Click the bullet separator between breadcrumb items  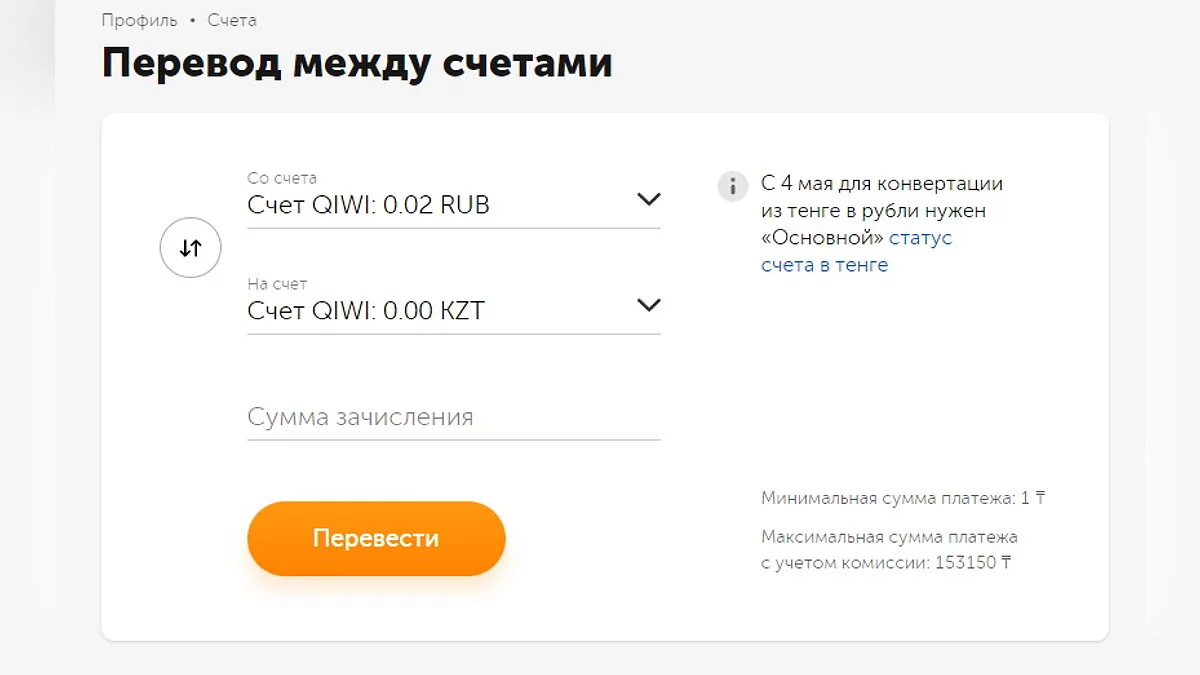(193, 20)
